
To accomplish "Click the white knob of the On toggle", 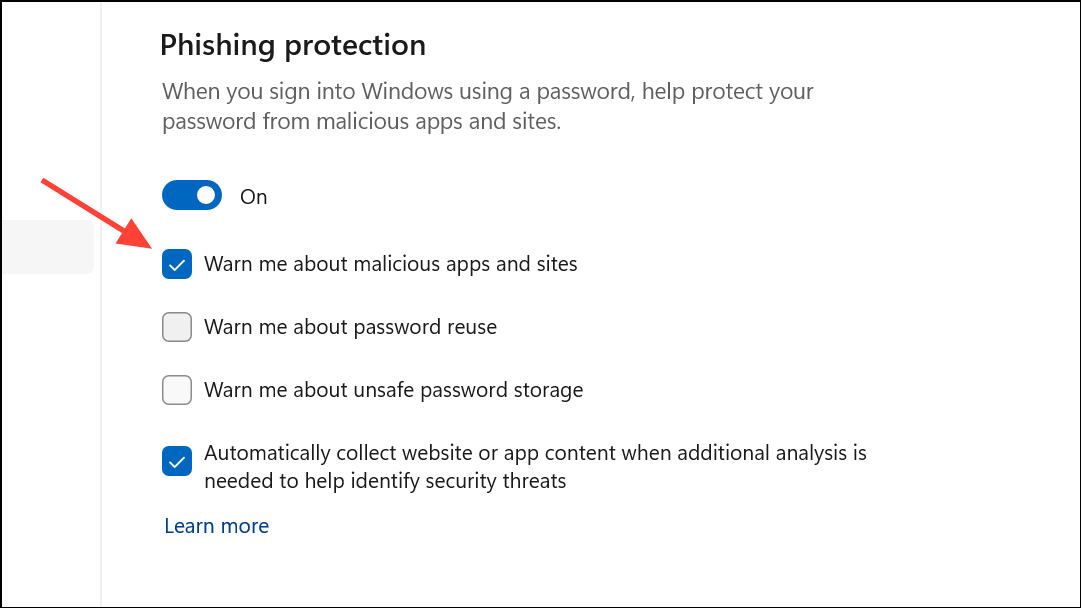I will coord(207,196).
